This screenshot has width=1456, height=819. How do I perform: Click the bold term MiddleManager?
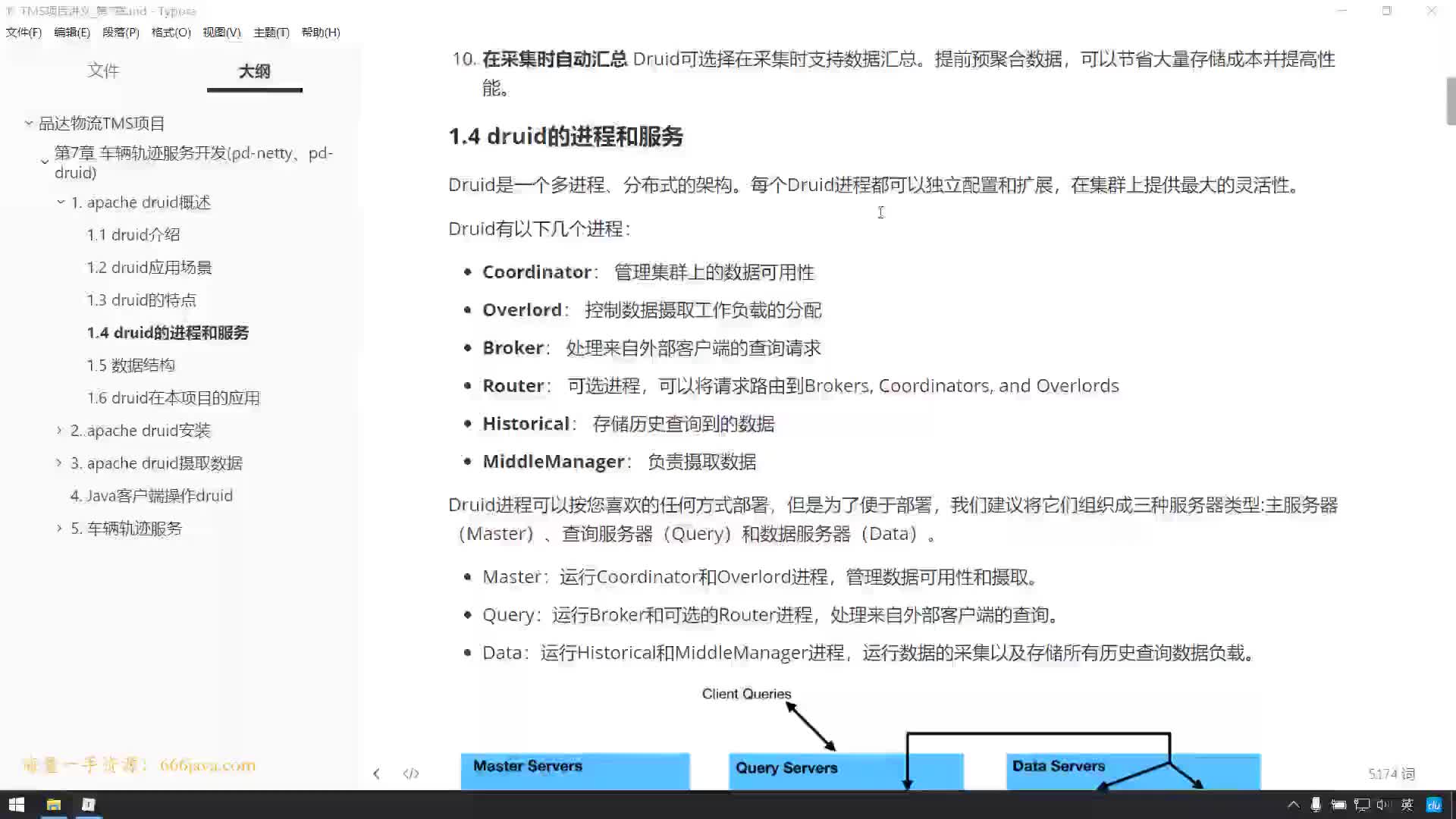[554, 462]
